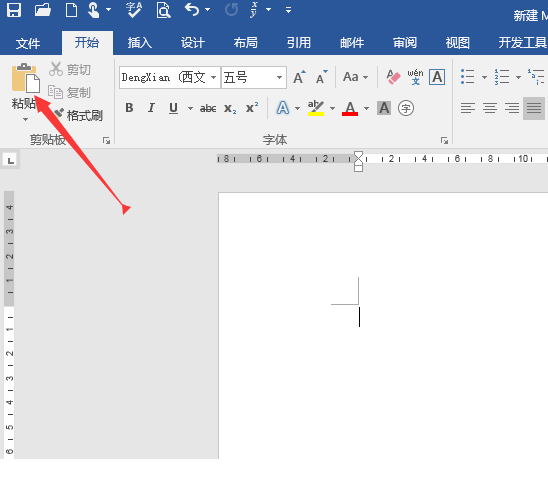The height and width of the screenshot is (486, 548).
Task: Open the DengXian font name dropdown
Action: pyautogui.click(x=214, y=77)
